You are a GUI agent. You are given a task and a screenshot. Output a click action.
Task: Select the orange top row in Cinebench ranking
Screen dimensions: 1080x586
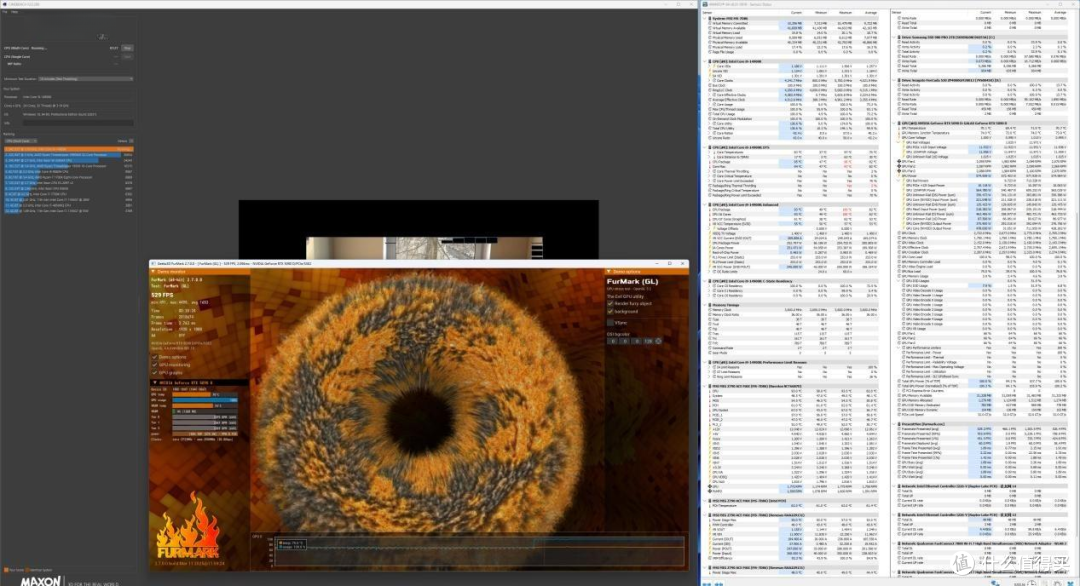(x=69, y=149)
